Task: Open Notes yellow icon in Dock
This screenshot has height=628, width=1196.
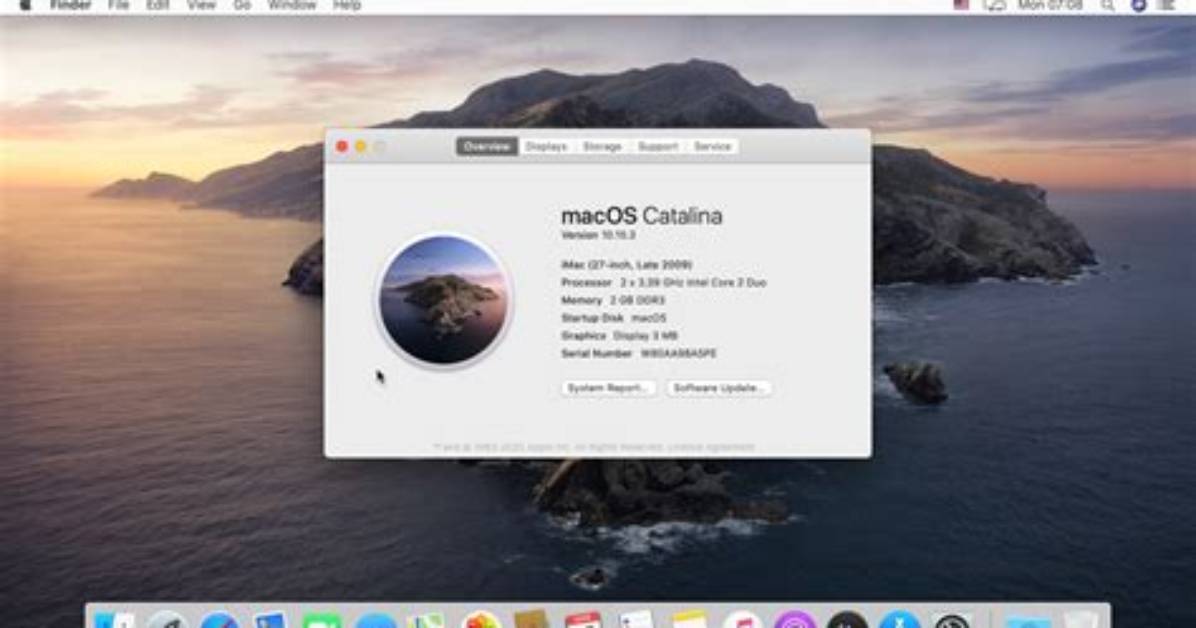Action: [x=689, y=620]
